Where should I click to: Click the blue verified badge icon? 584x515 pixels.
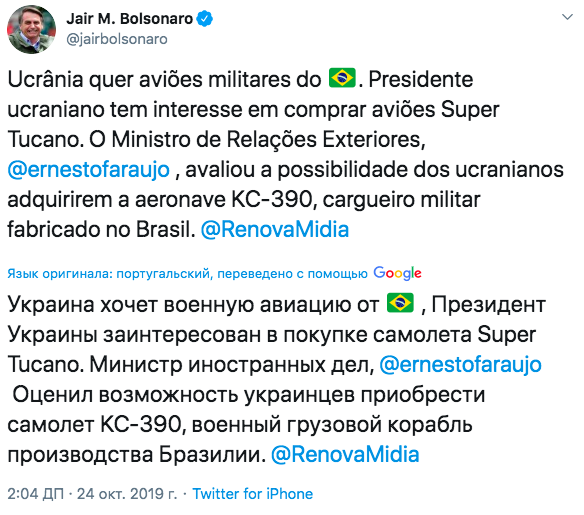point(204,19)
